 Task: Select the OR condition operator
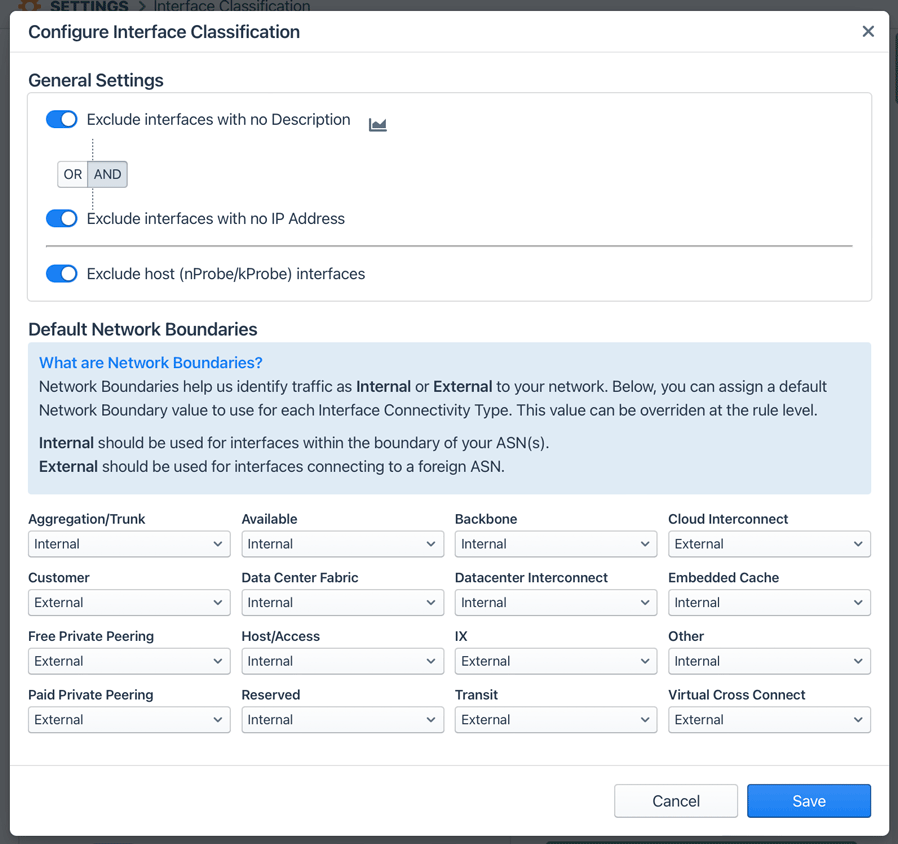[72, 174]
